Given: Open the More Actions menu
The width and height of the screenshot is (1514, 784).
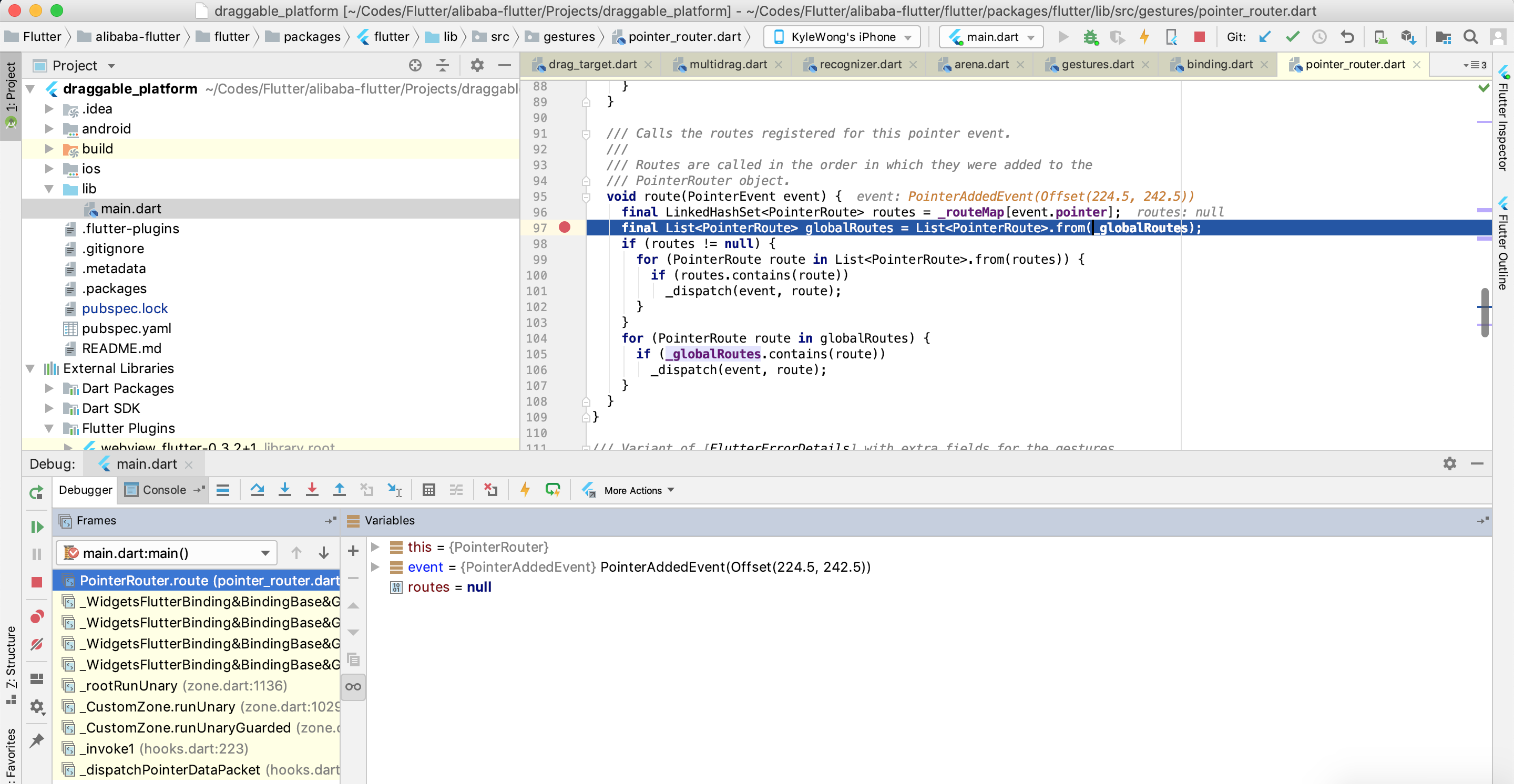Looking at the screenshot, I should (633, 490).
